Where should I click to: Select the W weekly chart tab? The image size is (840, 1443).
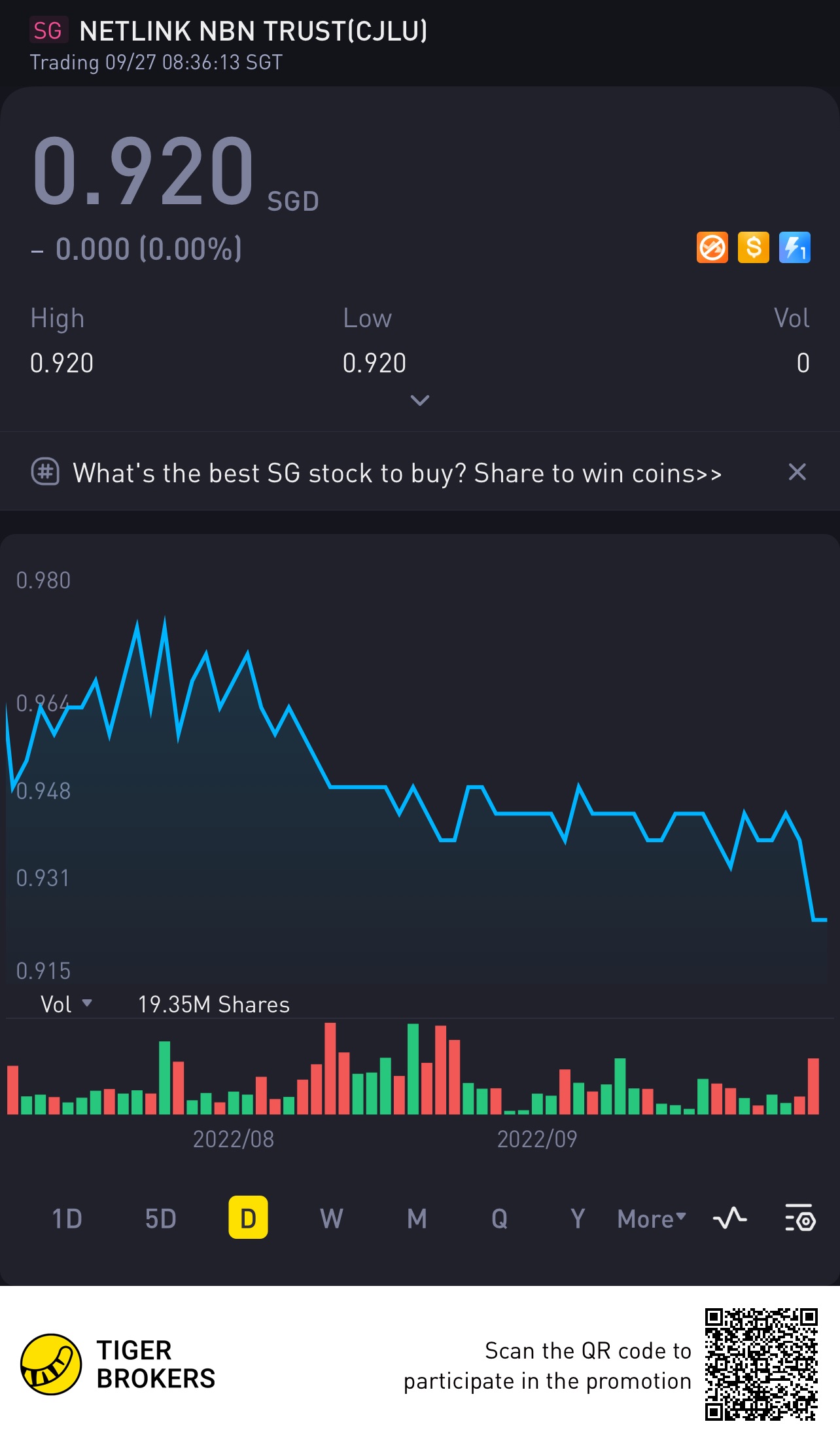(331, 1219)
